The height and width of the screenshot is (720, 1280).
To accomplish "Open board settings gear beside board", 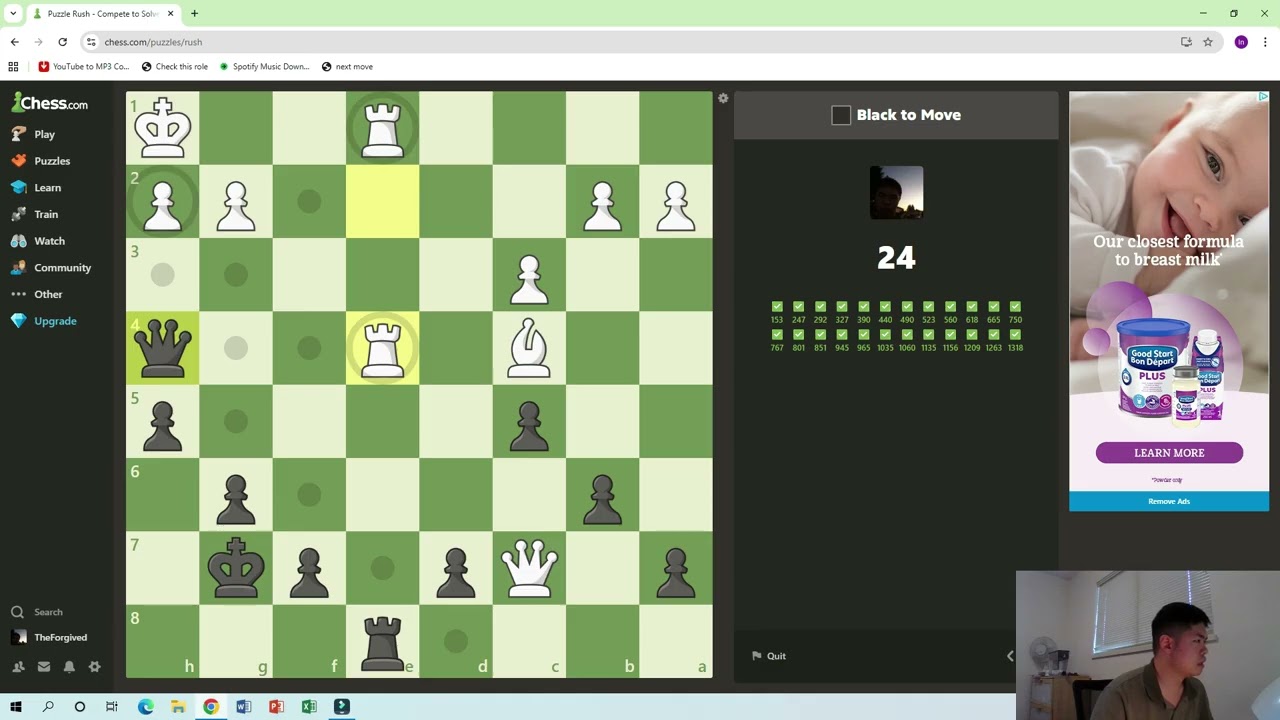I will 723,98.
